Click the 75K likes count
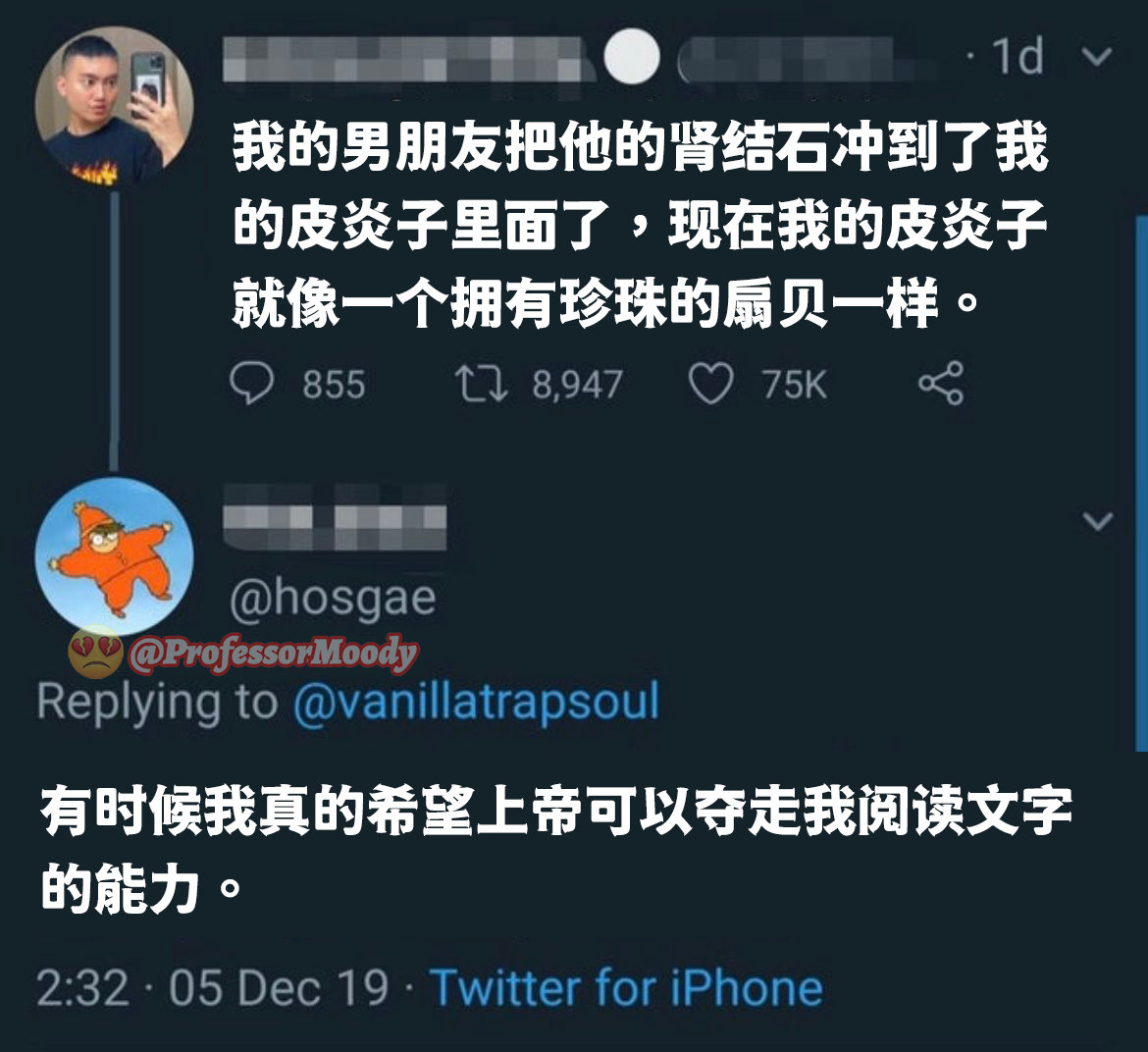Viewport: 1148px width, 1052px height. pos(795,385)
